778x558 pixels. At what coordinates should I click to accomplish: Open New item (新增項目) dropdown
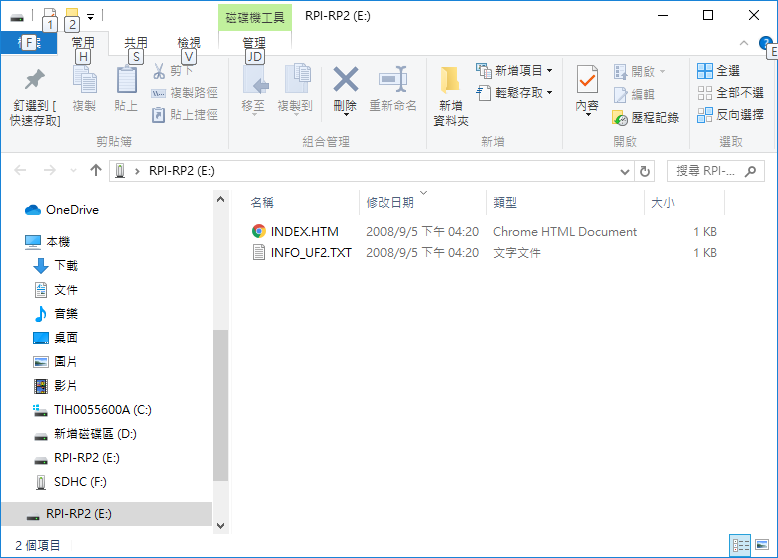[x=515, y=71]
